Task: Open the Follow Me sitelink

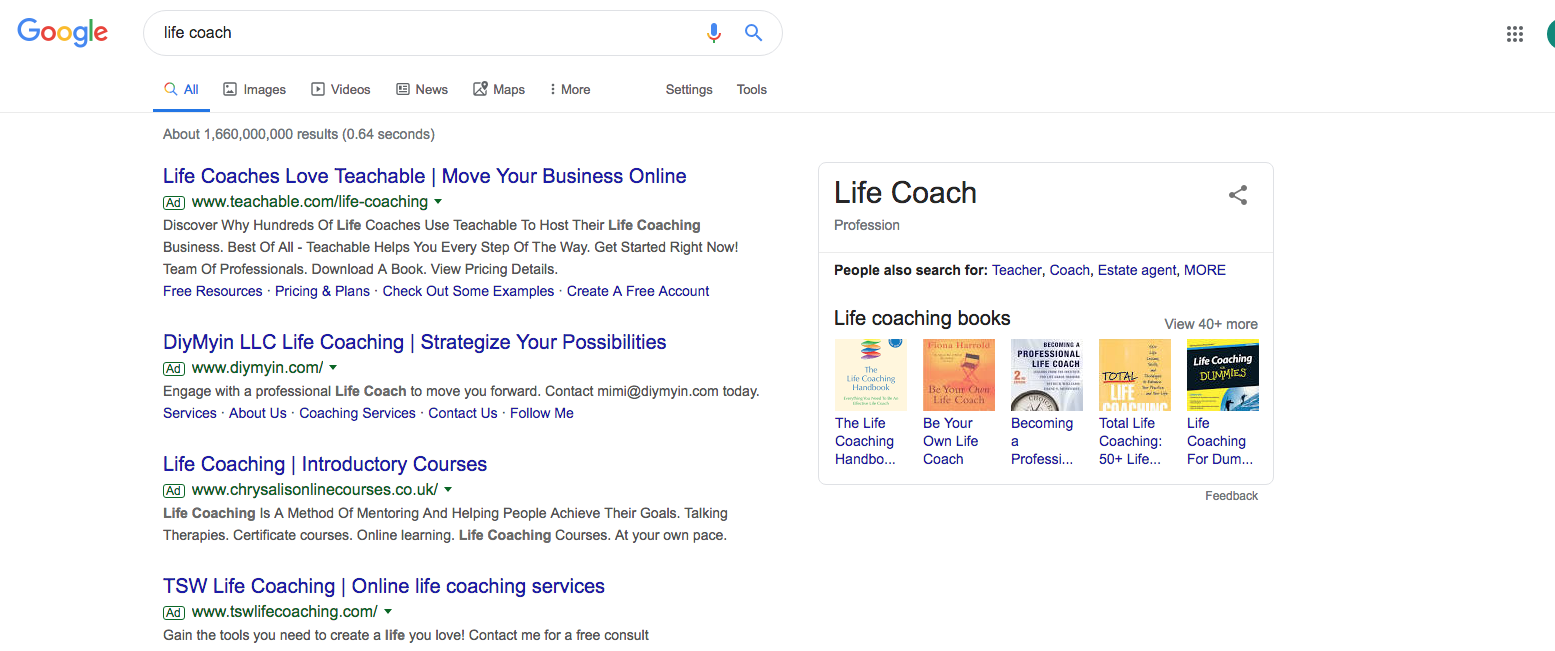Action: pos(542,413)
